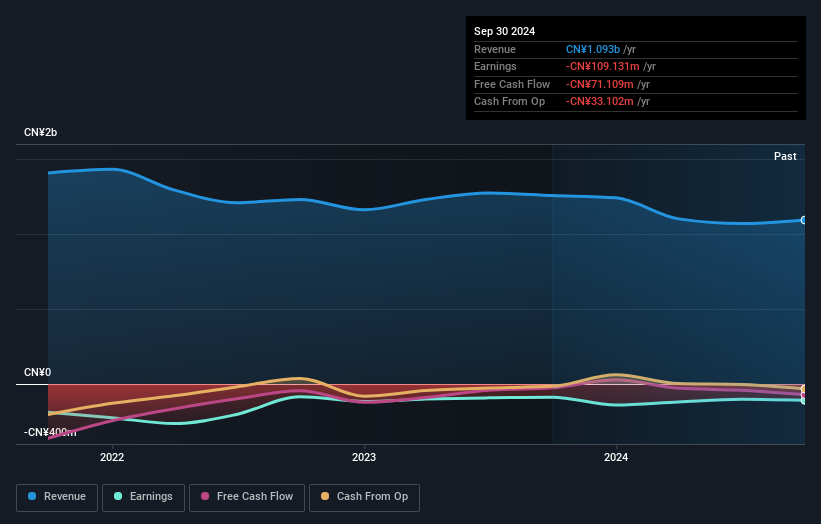Click the Revenue endpoint marker on the chart

pyautogui.click(x=804, y=220)
